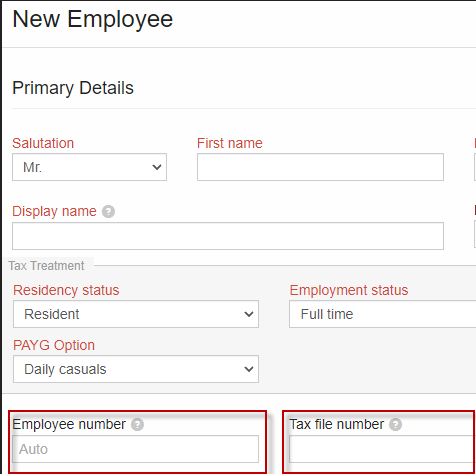Open the Salutation dropdown showing Mr.
Viewport: 476px width, 474px height.
click(x=89, y=167)
